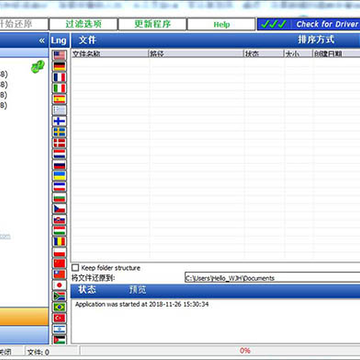360x360 pixels.
Task: Switch language using the United States flag
Action: 60,55
